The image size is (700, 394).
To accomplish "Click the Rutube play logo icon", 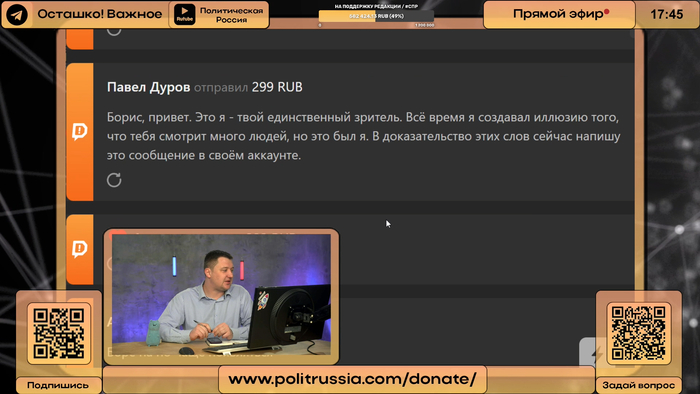I will pyautogui.click(x=184, y=14).
